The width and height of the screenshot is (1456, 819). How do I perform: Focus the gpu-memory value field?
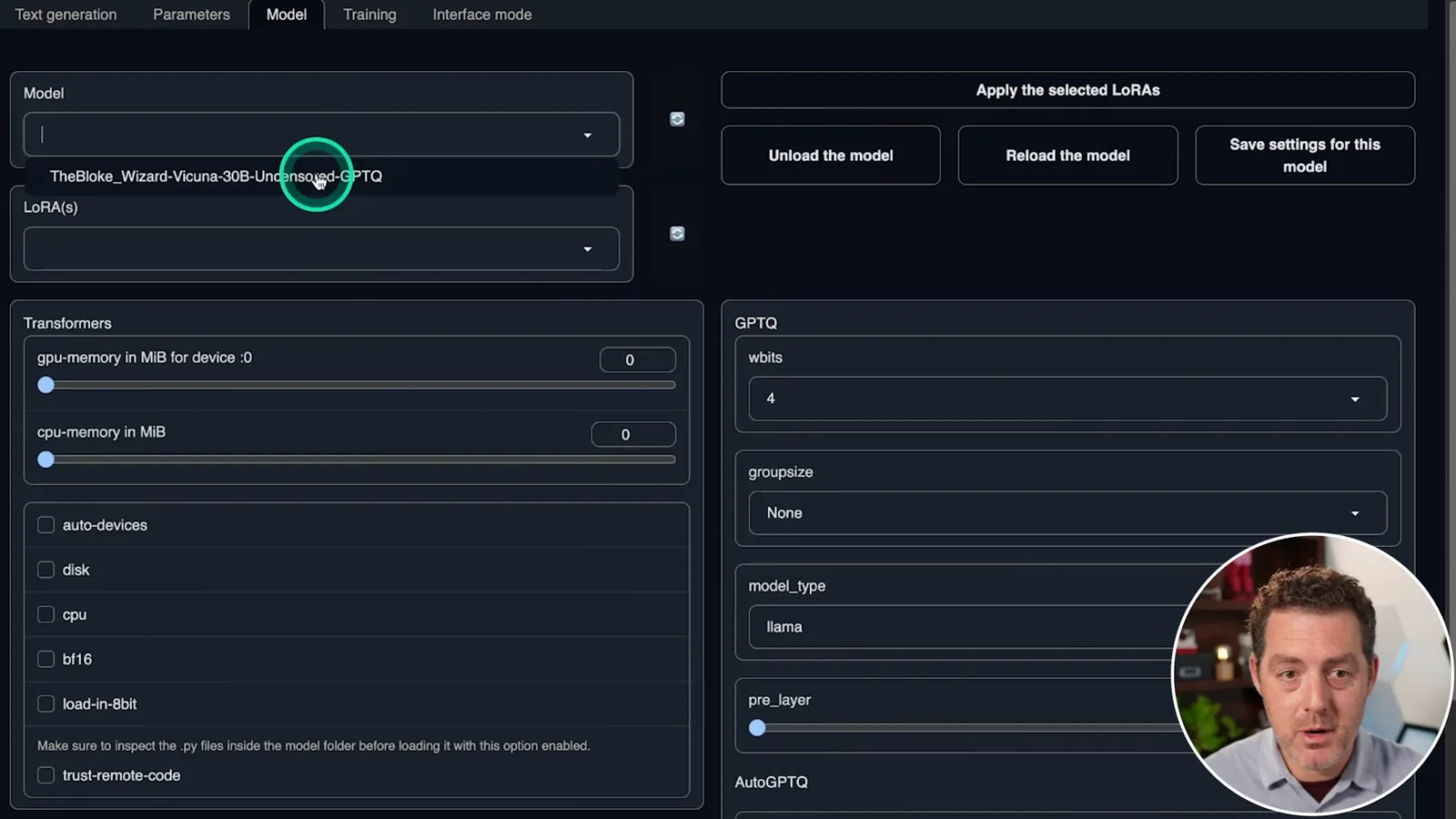[x=637, y=360]
